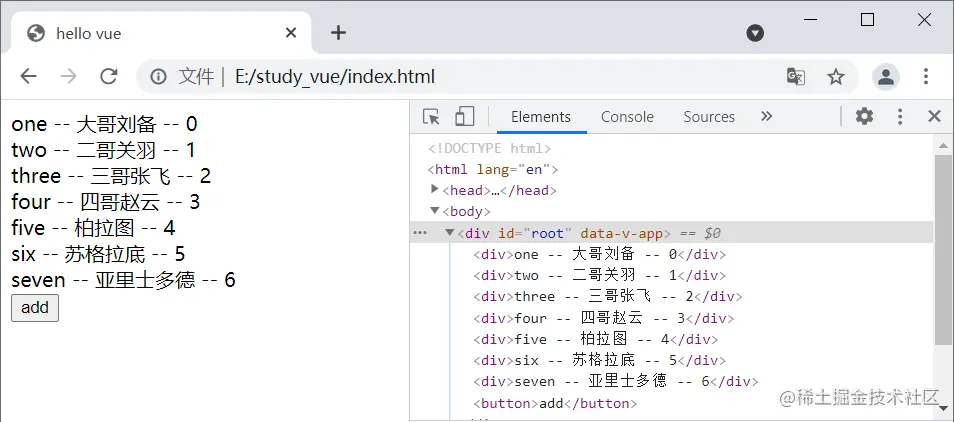Viewport: 954px width, 422px height.
Task: Open DevTools customize three-dot menu
Action: click(900, 116)
